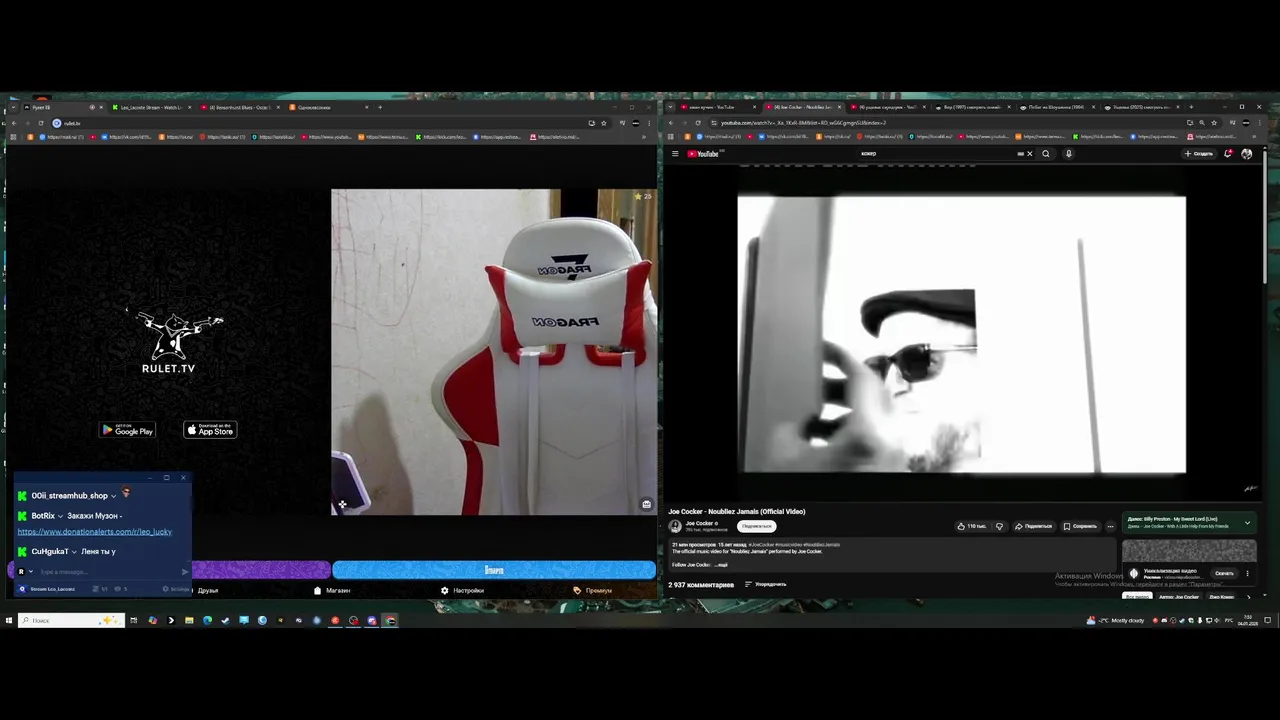Switch to the Leo_Lacoste Stream tab
Screen dimensions: 1280x720
tap(149, 107)
